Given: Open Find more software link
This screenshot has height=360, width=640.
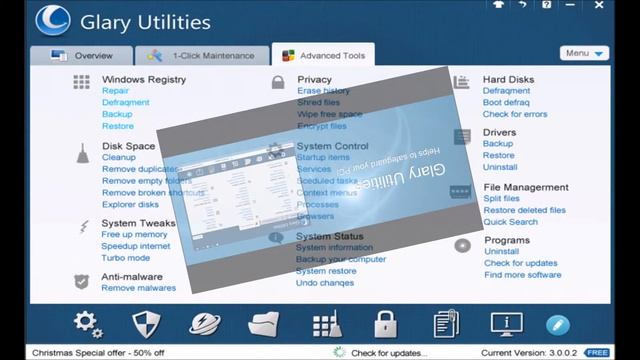Looking at the screenshot, I should pos(522,275).
